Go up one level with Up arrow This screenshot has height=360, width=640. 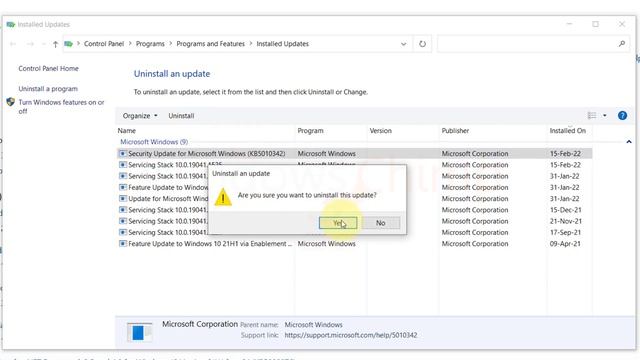click(x=55, y=44)
